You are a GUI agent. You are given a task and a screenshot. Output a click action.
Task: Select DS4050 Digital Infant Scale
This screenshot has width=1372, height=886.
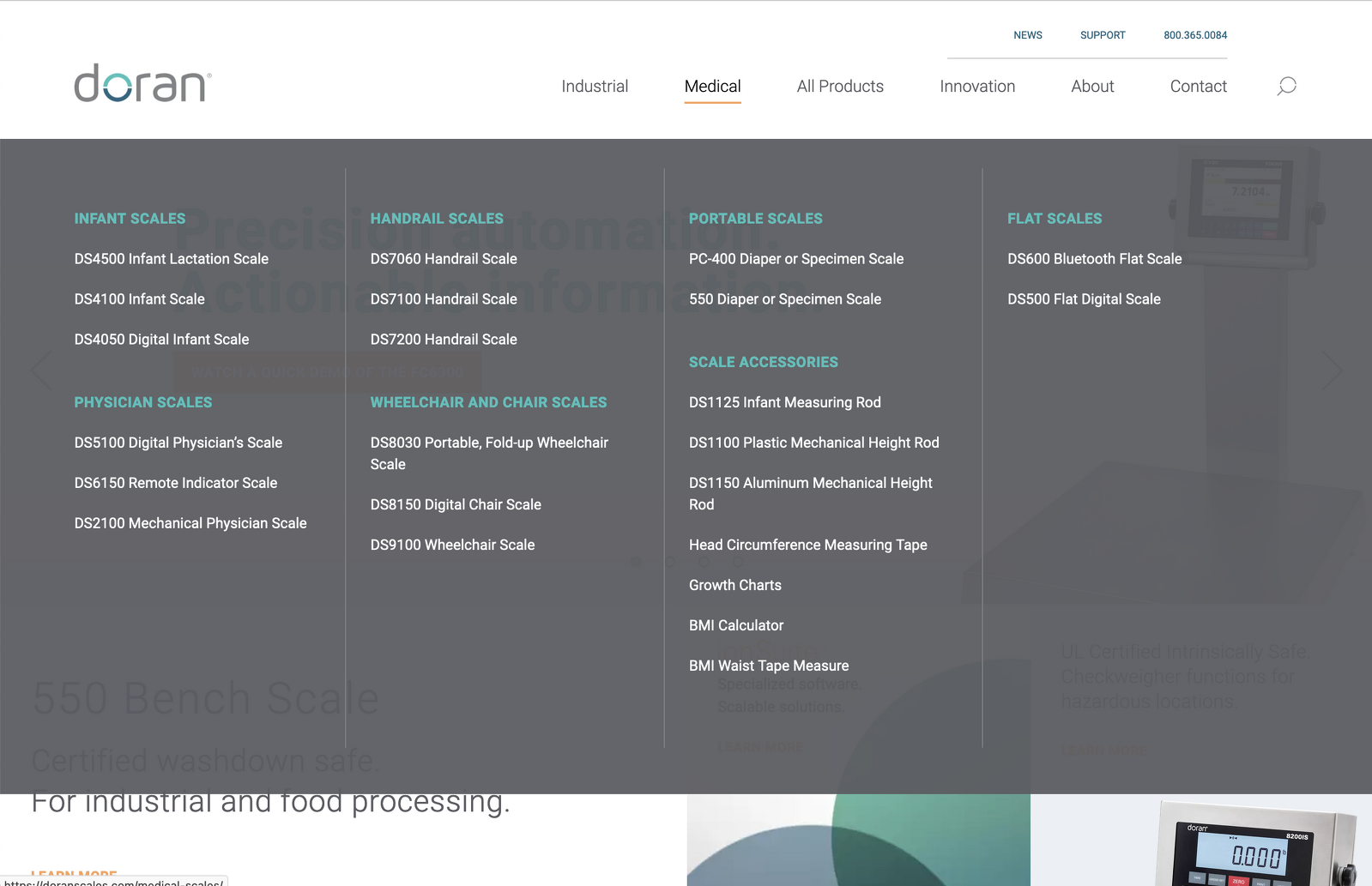pos(161,340)
